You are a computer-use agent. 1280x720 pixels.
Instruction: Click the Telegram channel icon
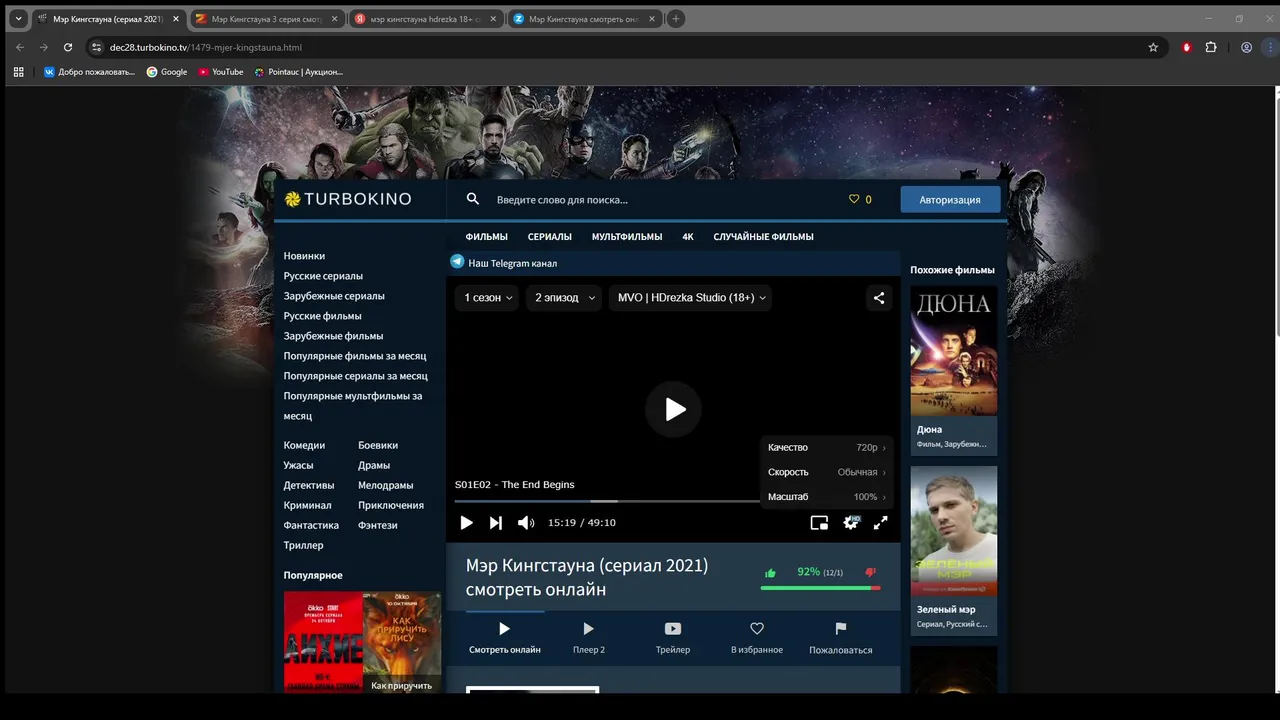(457, 262)
